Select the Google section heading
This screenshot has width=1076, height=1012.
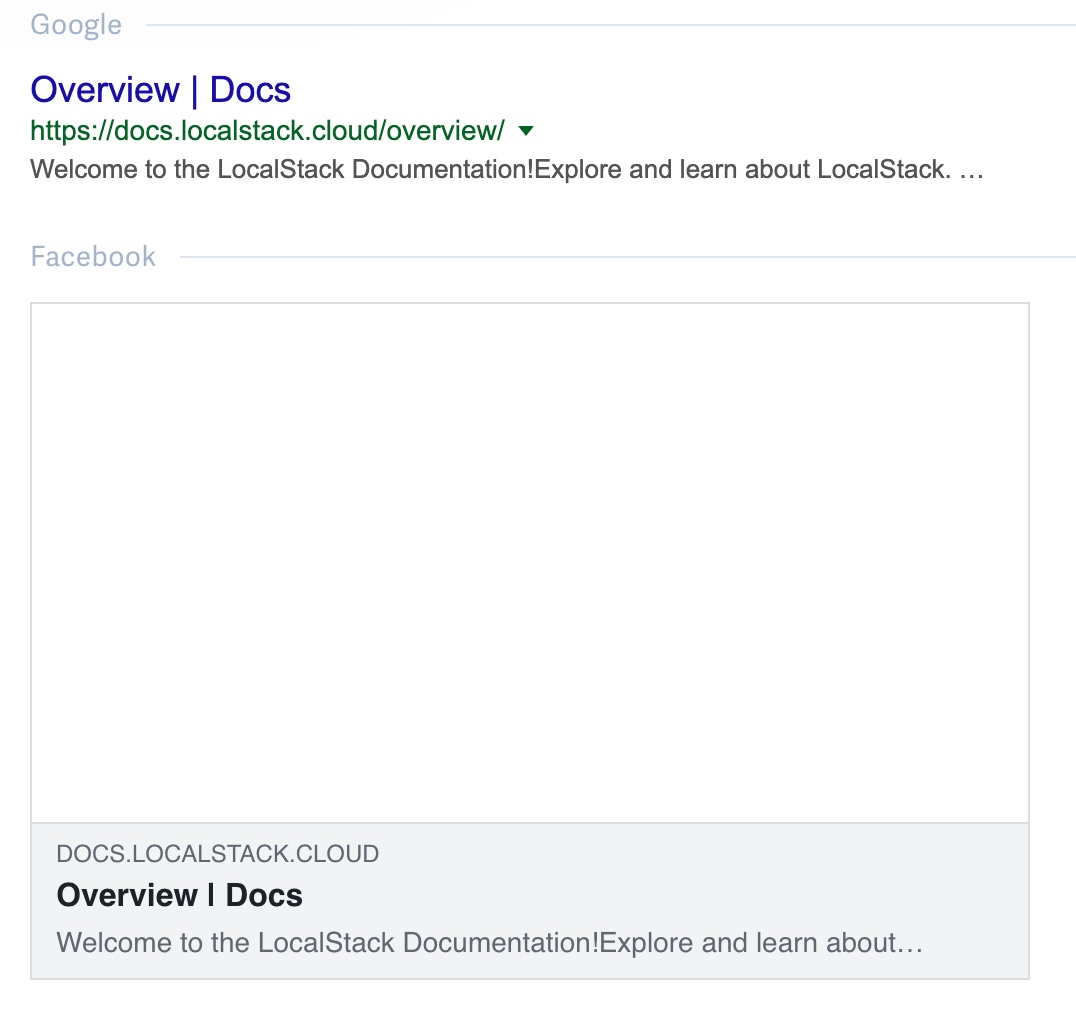click(x=75, y=24)
